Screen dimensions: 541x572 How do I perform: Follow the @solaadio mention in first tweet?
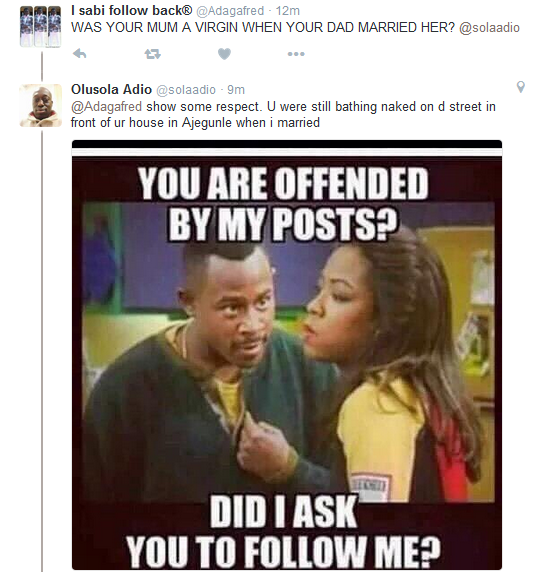pos(489,28)
